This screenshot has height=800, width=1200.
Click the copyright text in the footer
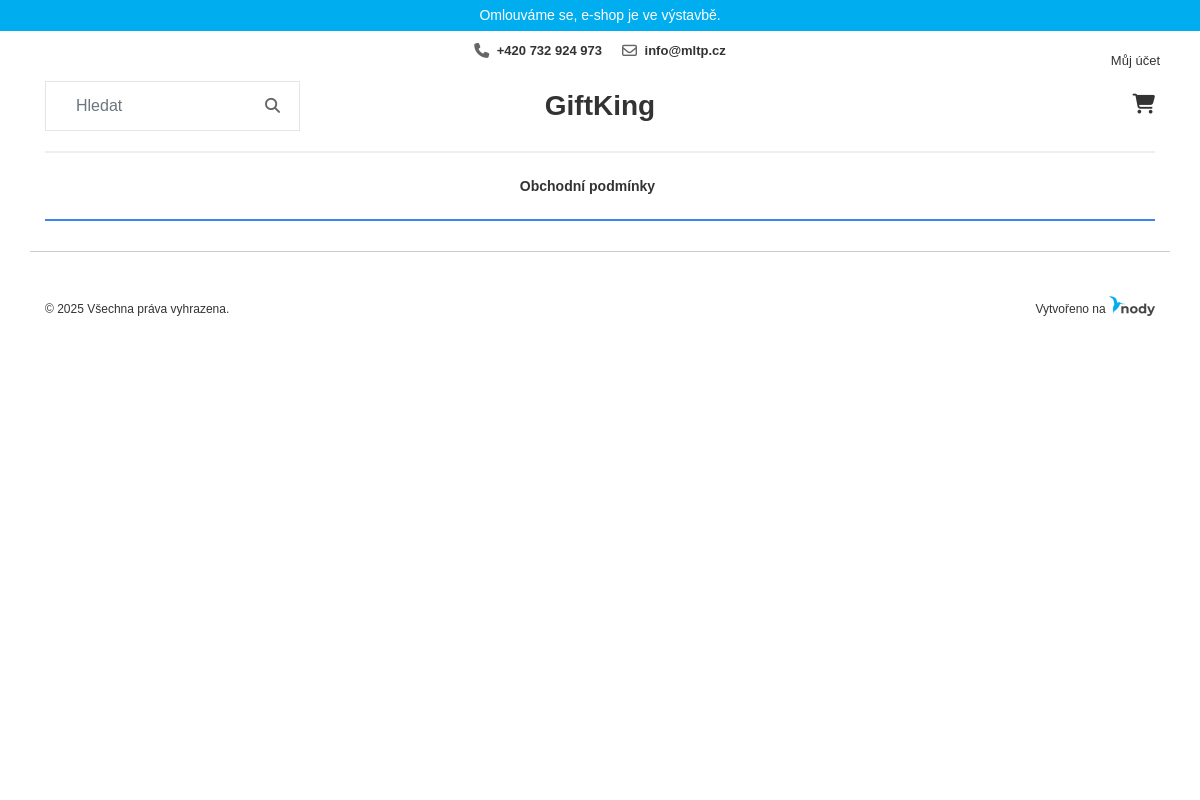(x=137, y=309)
